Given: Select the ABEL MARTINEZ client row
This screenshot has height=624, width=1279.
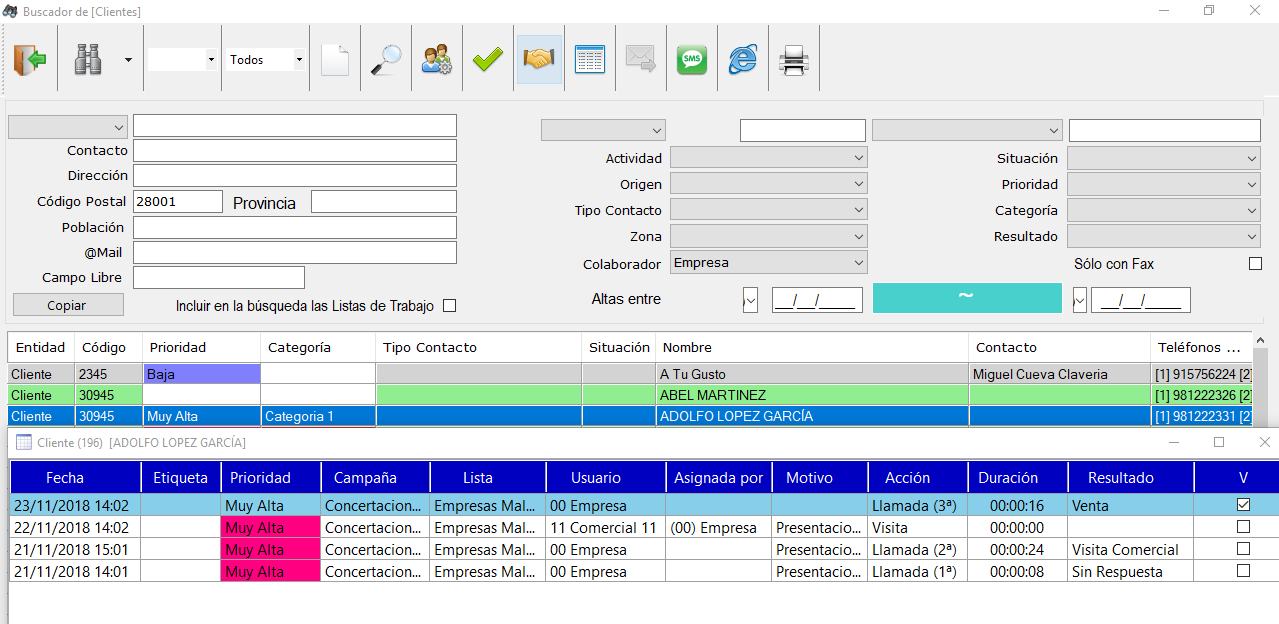Looking at the screenshot, I should [630, 395].
